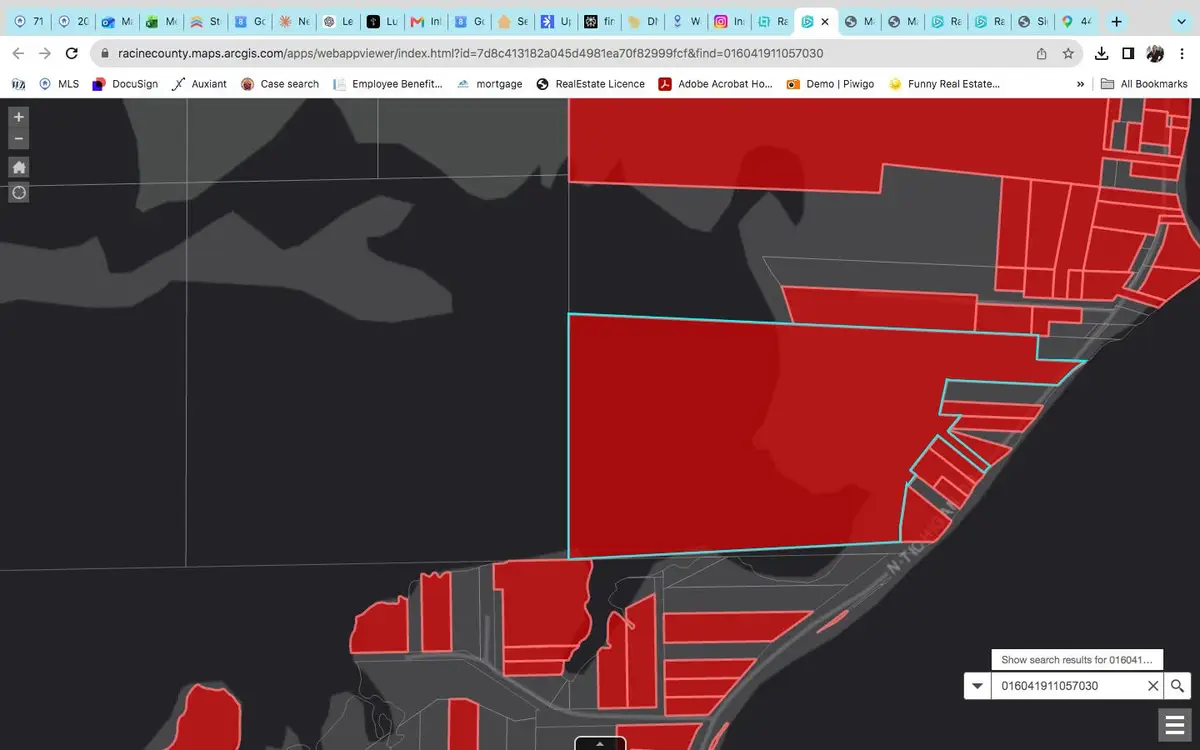Viewport: 1200px width, 750px height.
Task: Share this page via share icon
Action: (x=1042, y=53)
